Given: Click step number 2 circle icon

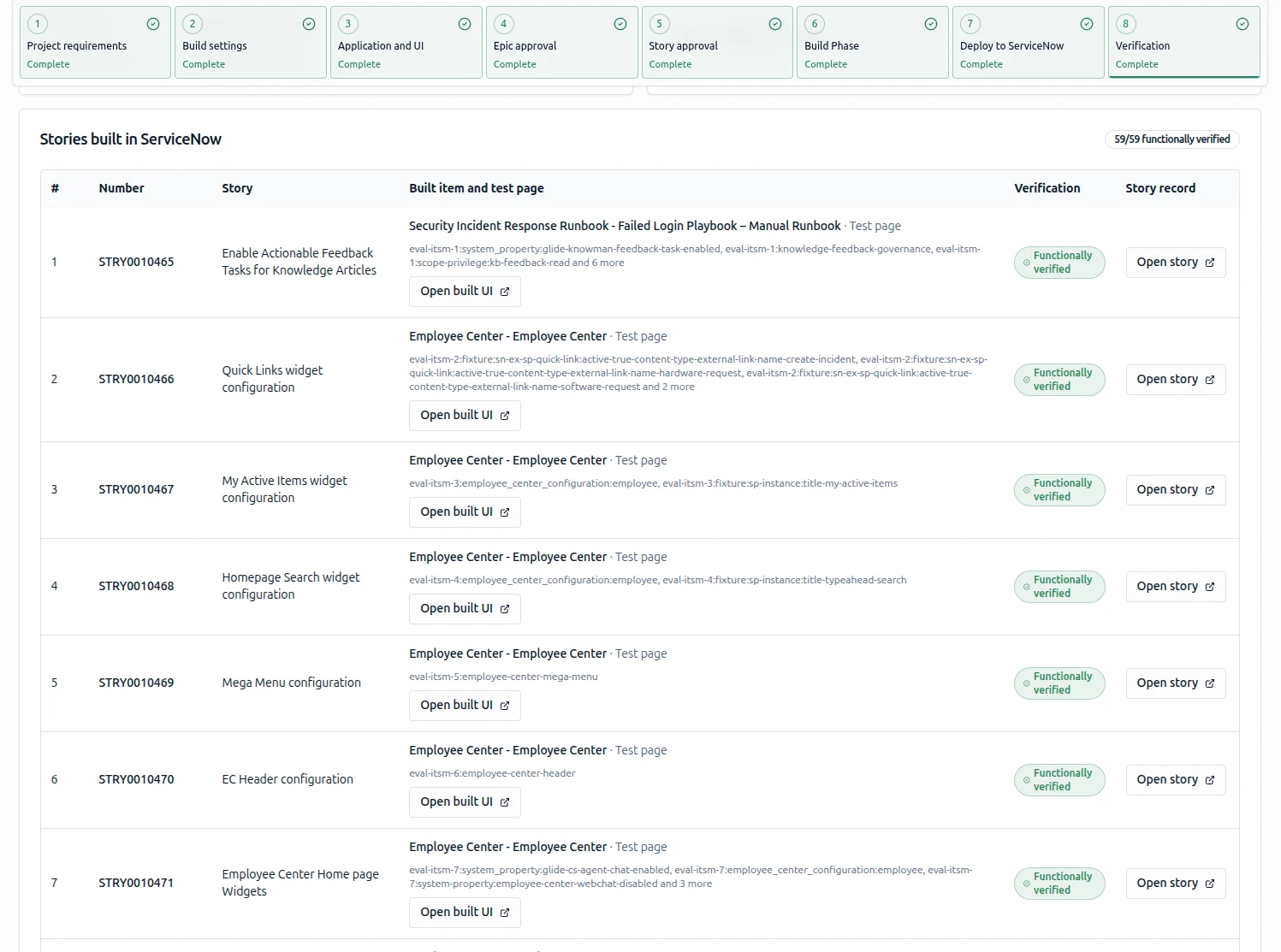Looking at the screenshot, I should (193, 24).
